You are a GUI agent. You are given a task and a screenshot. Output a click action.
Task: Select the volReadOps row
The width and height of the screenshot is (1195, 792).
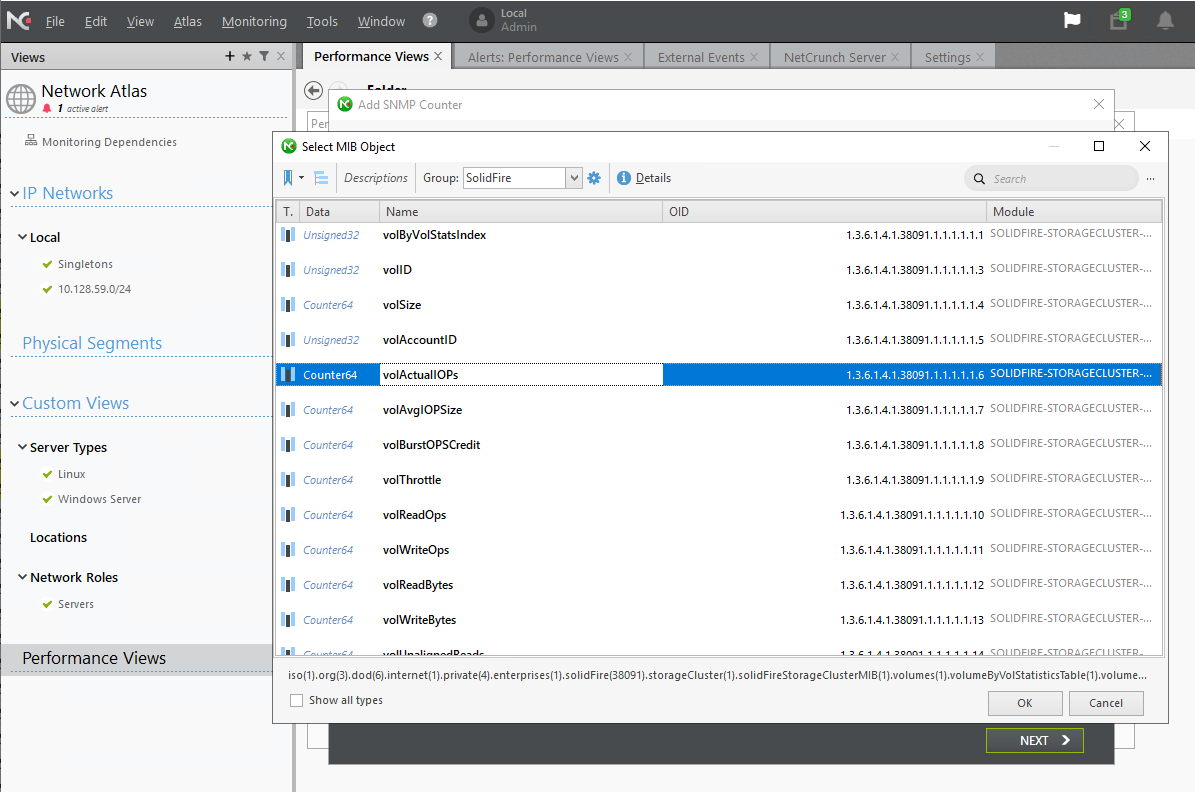[x=719, y=515]
